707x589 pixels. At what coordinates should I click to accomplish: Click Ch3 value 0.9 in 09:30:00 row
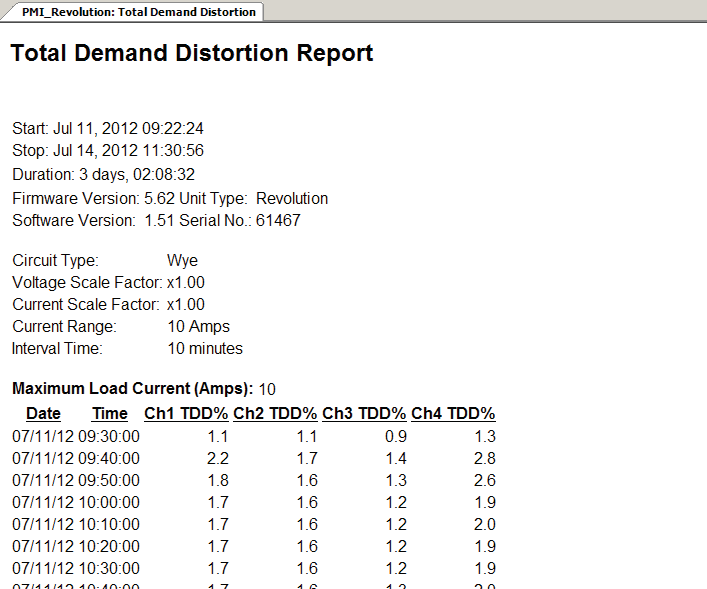(x=396, y=437)
